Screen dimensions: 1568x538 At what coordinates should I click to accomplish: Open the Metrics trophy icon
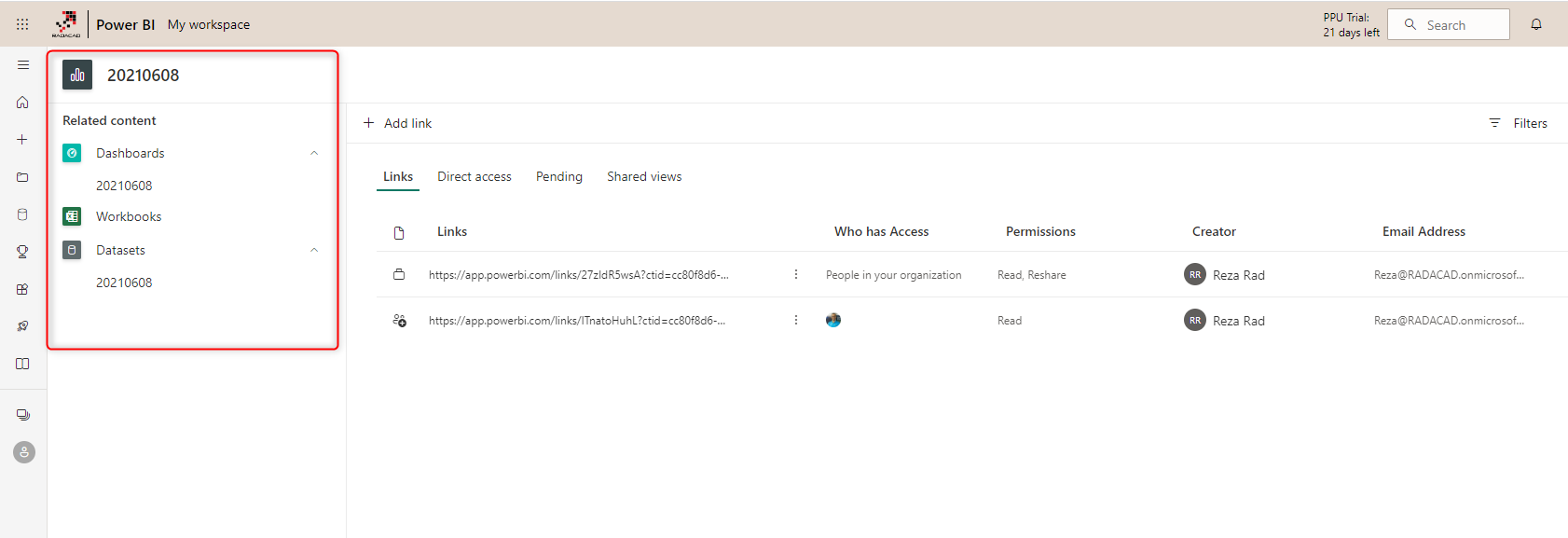click(x=22, y=252)
